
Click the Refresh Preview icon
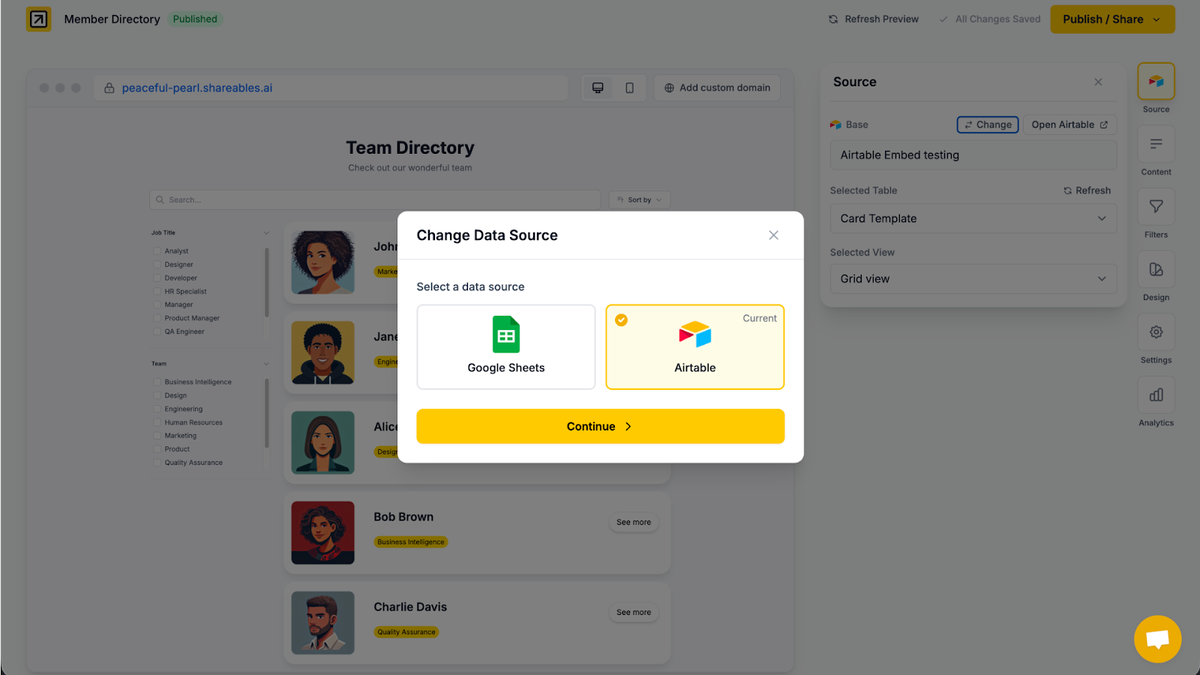(x=833, y=18)
